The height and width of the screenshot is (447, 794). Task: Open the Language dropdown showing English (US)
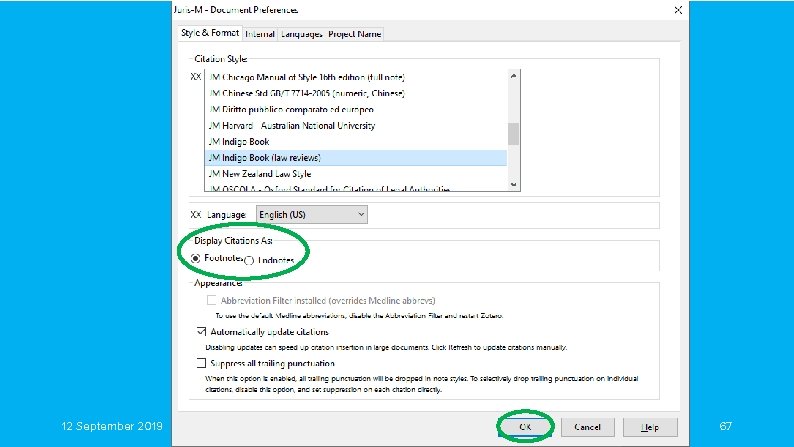pos(311,215)
